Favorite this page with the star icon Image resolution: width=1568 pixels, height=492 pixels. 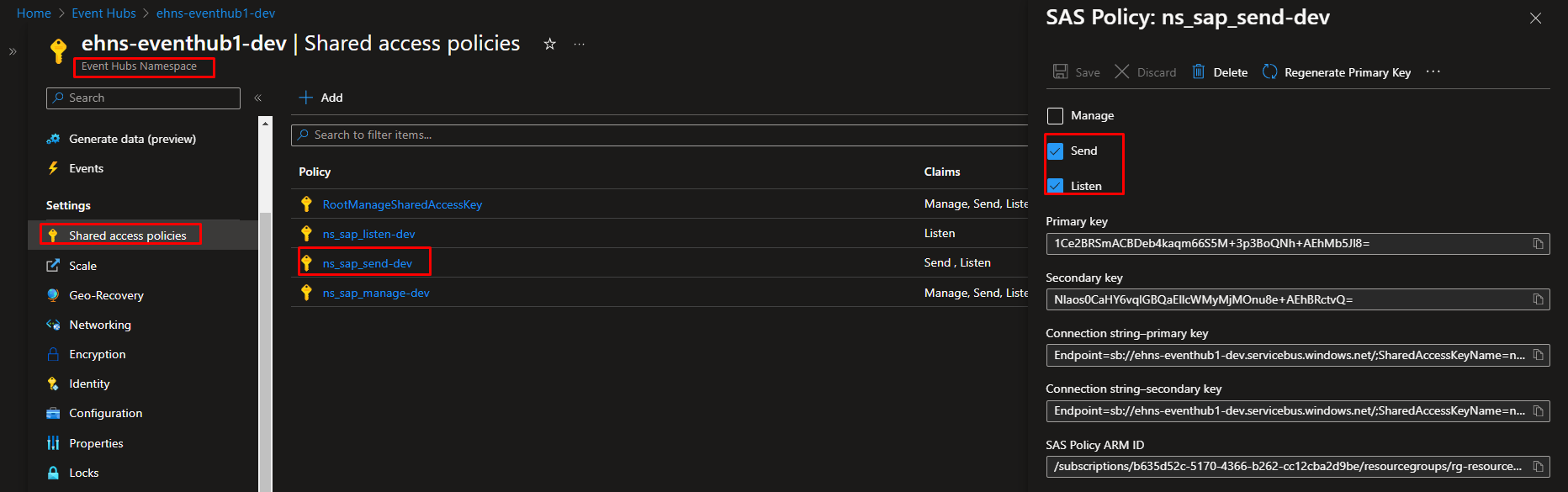(x=549, y=44)
